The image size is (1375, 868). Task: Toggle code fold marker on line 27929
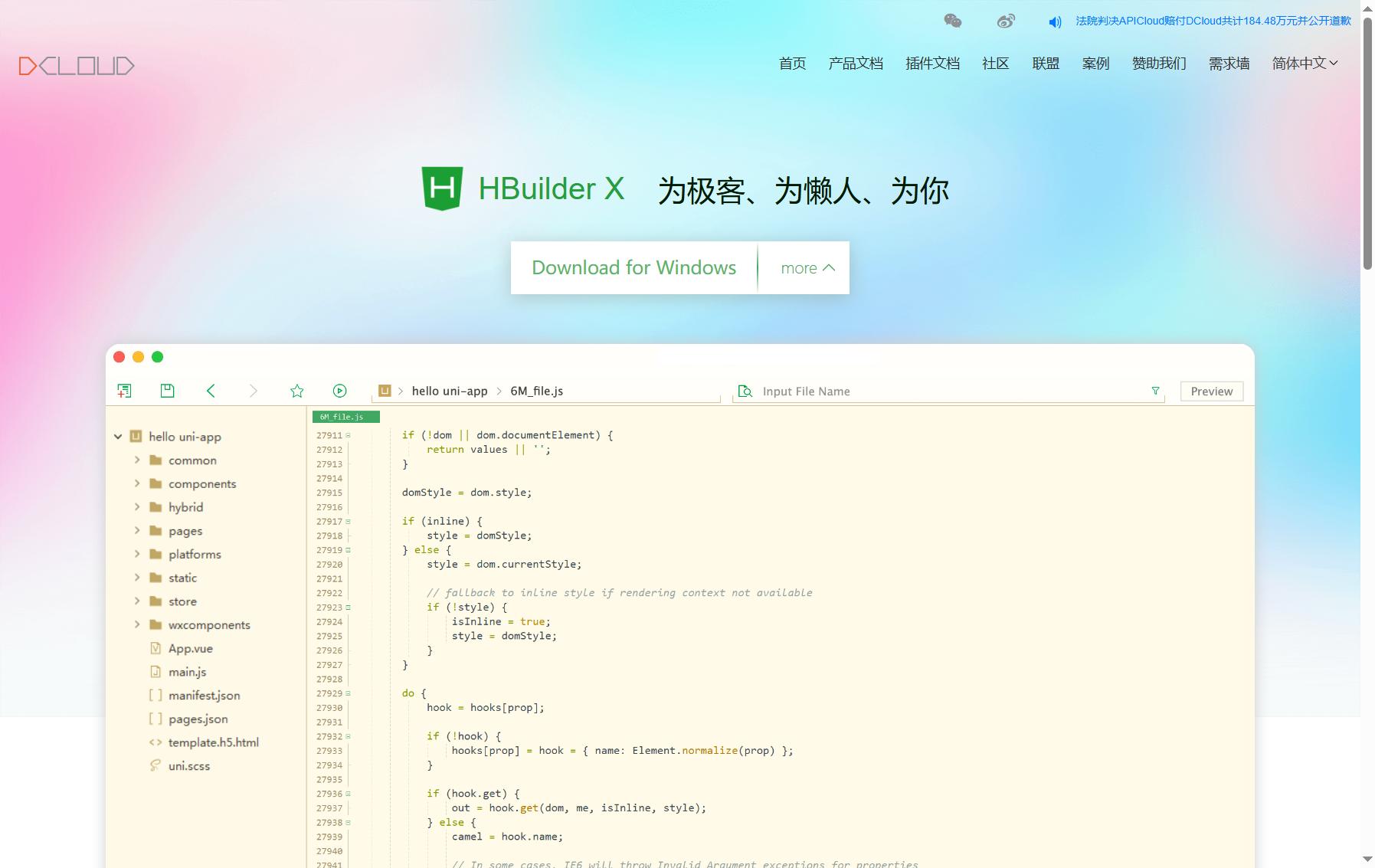point(348,693)
